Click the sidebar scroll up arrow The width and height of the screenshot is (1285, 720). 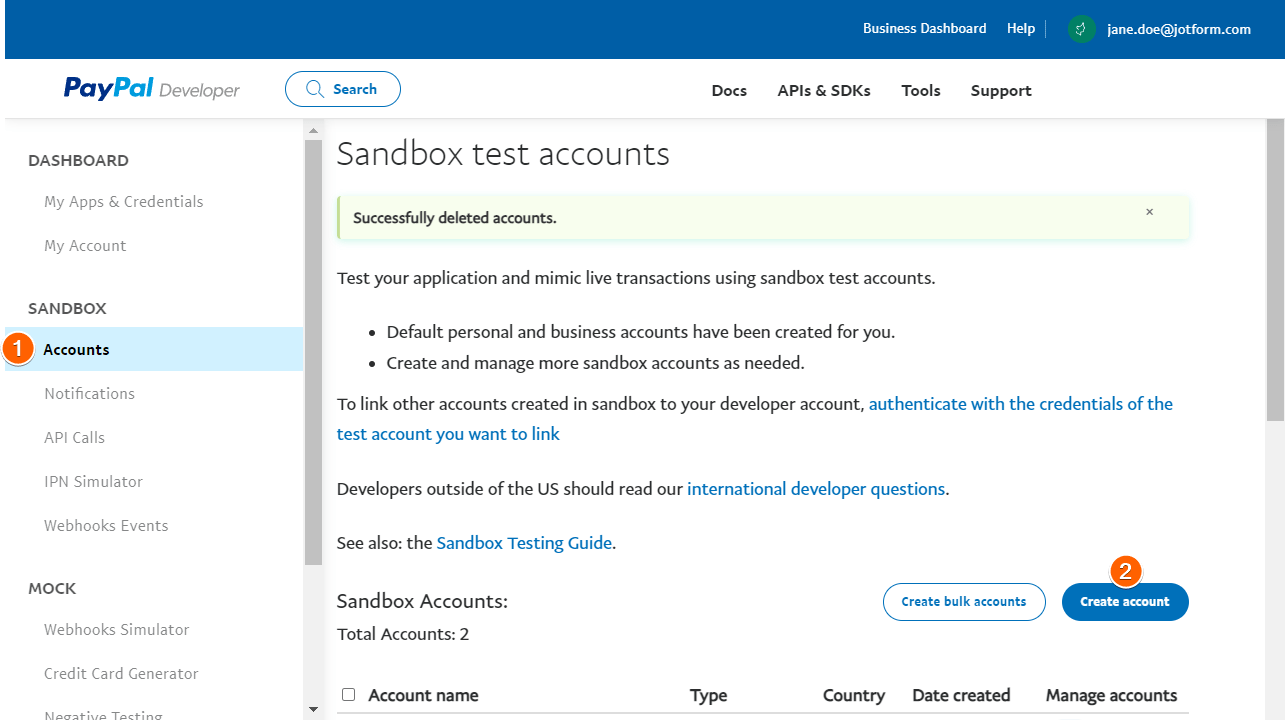pos(313,131)
